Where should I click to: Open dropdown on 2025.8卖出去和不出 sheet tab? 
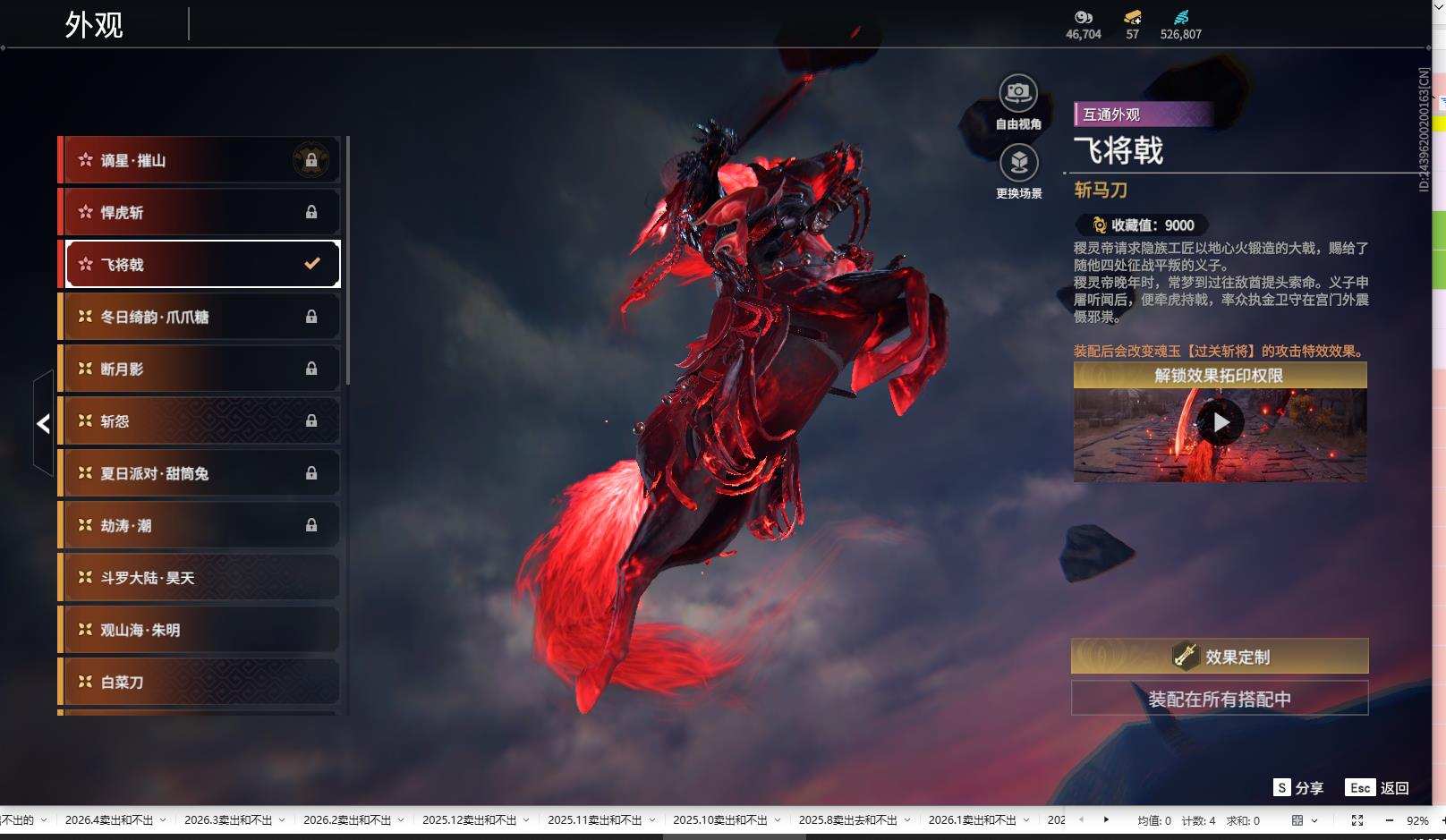tap(907, 820)
